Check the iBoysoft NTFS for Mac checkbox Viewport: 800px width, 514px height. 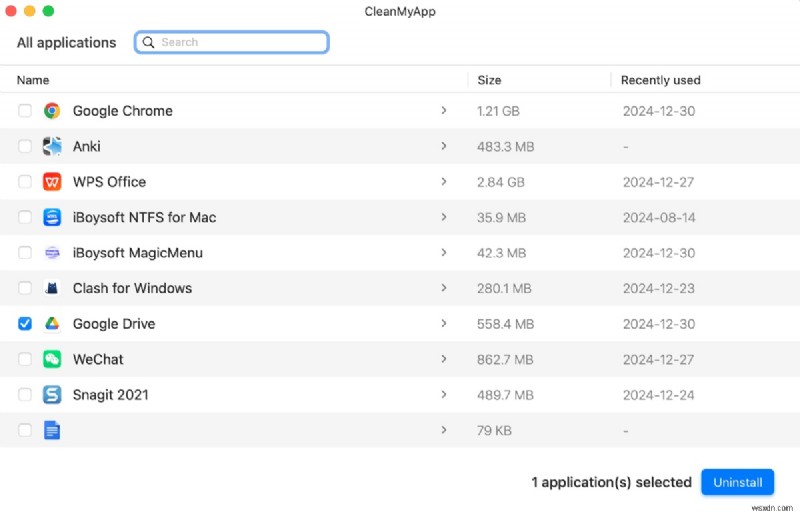point(24,217)
